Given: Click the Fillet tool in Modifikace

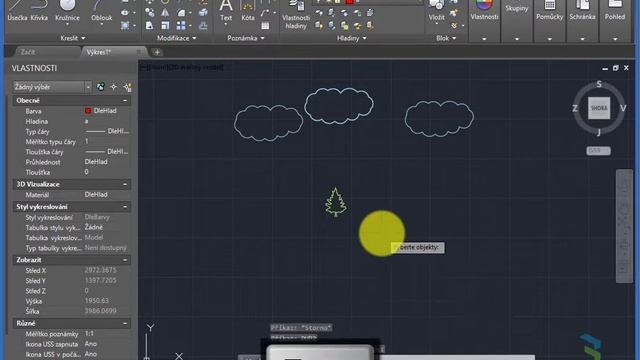Looking at the screenshot, I should 181,13.
